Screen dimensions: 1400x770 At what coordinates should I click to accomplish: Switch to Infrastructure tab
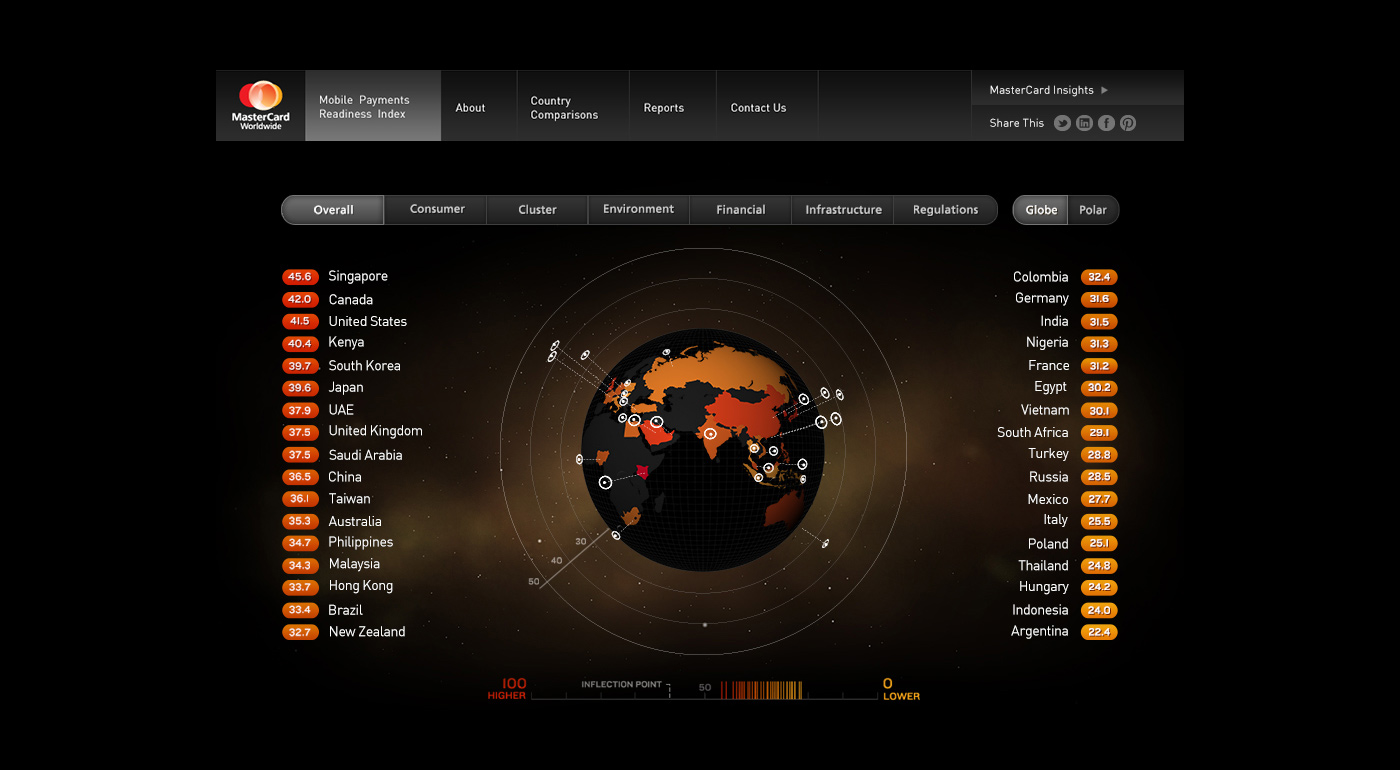click(x=843, y=210)
